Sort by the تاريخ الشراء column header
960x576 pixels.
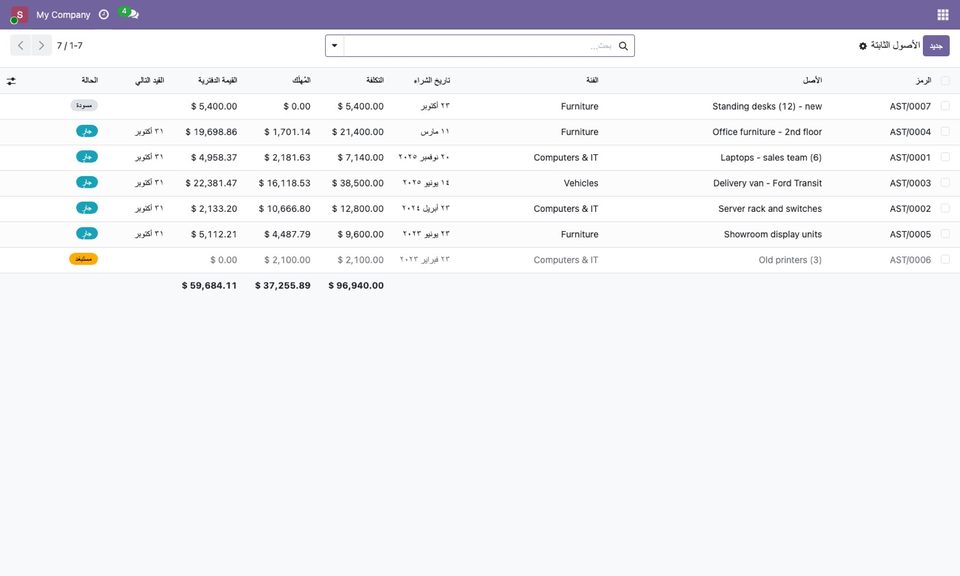click(432, 80)
